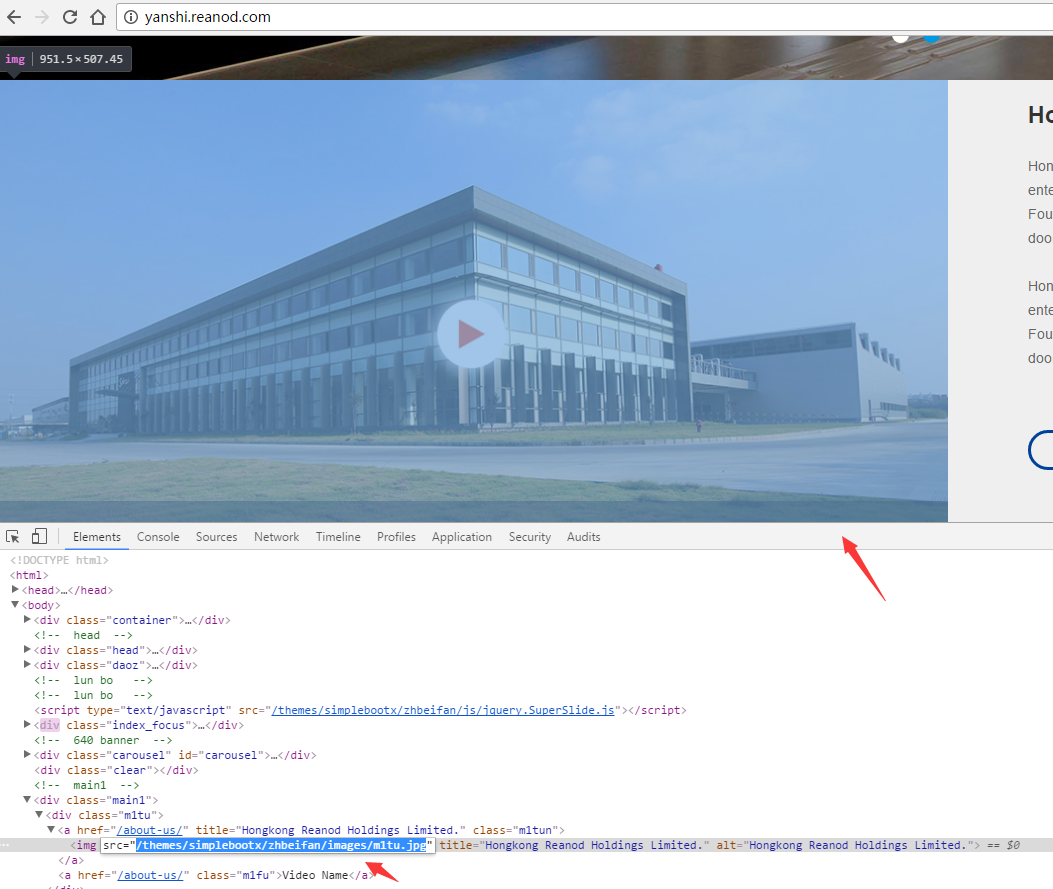Open the Timeline tab
This screenshot has height=889, width=1053.
[338, 536]
